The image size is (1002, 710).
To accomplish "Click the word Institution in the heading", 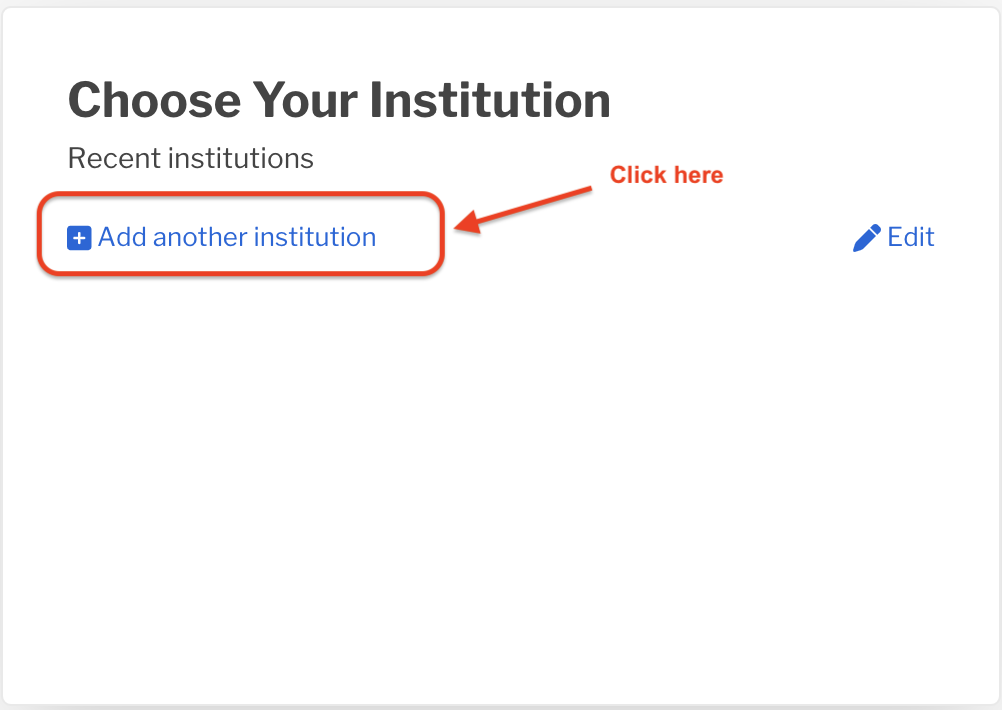I will [x=490, y=101].
